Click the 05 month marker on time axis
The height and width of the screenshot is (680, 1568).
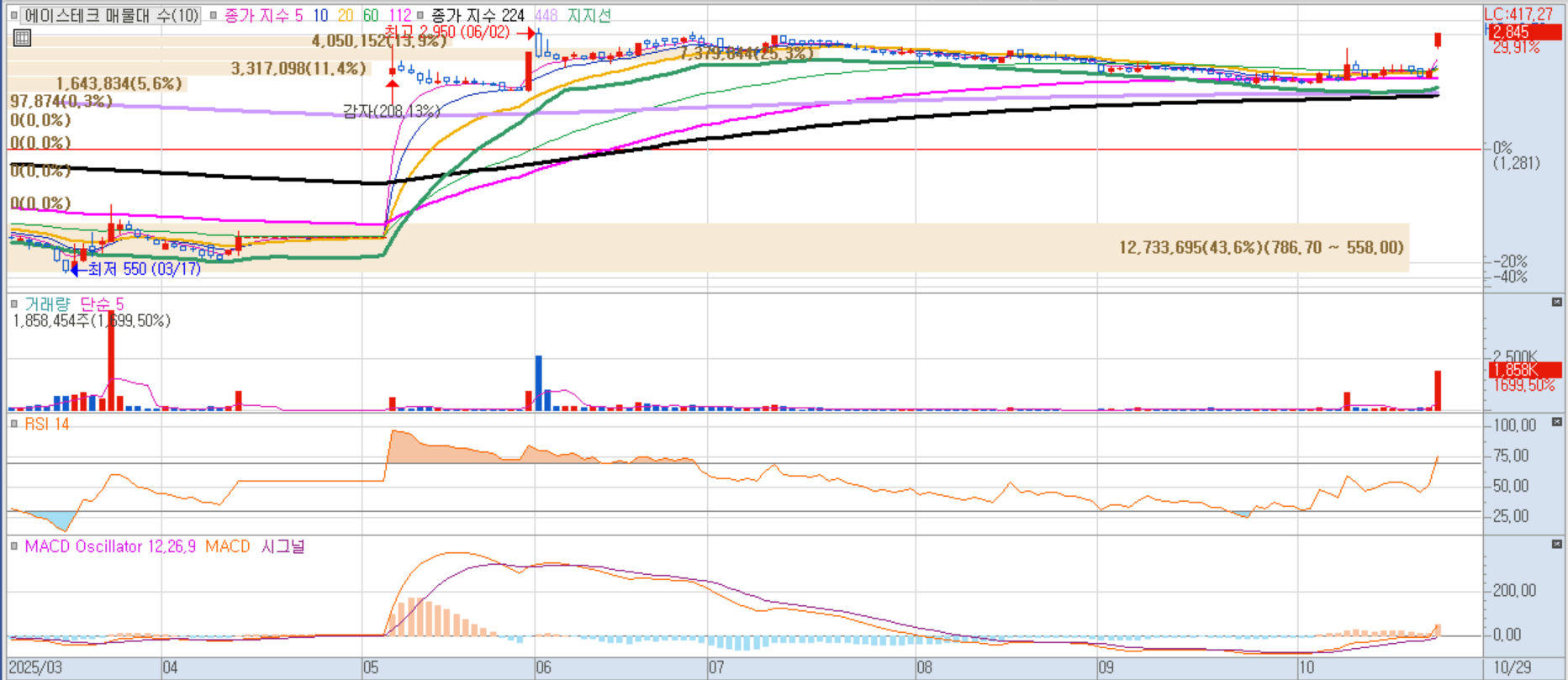pyautogui.click(x=371, y=668)
